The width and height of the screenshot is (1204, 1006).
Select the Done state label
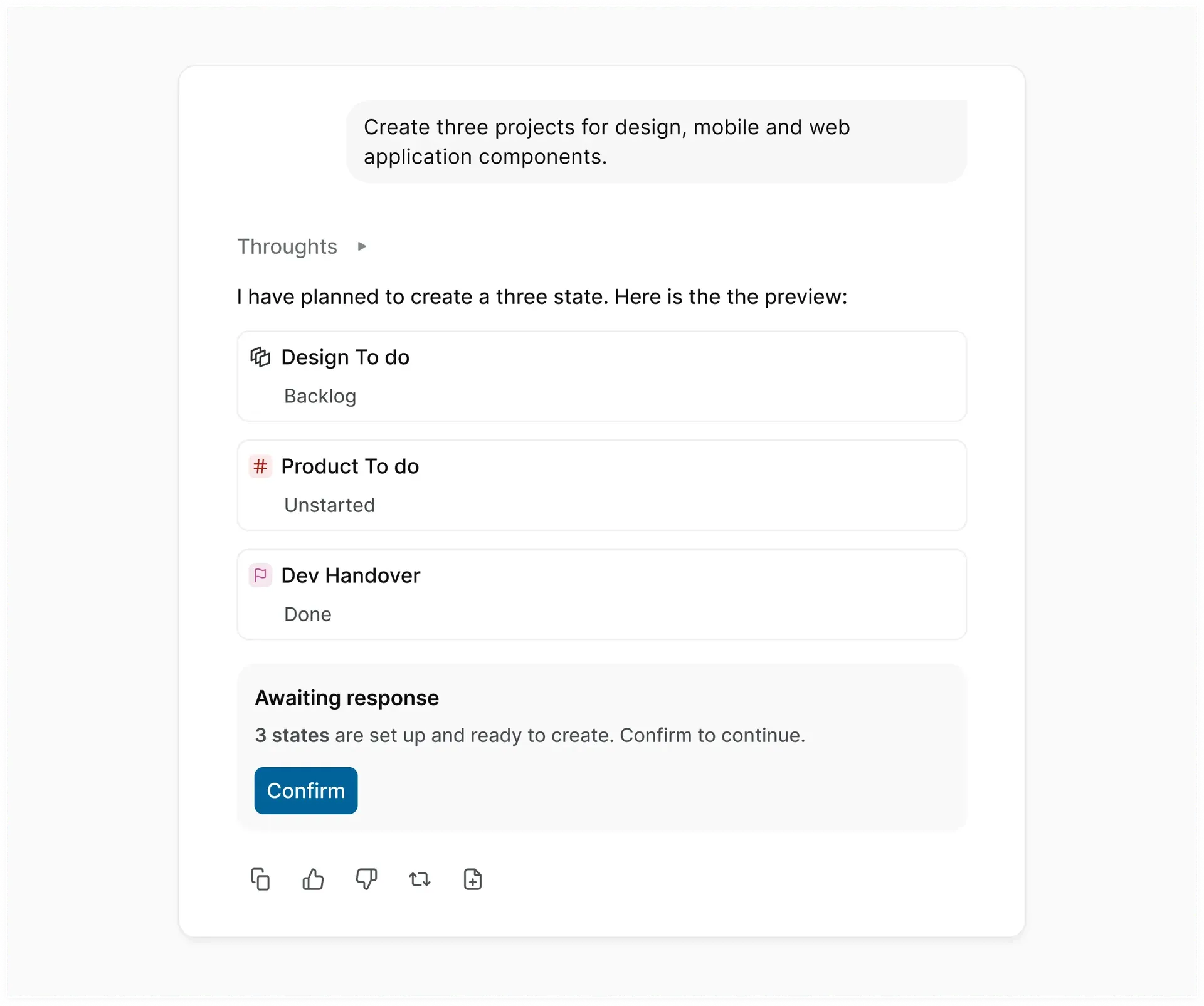(x=307, y=614)
